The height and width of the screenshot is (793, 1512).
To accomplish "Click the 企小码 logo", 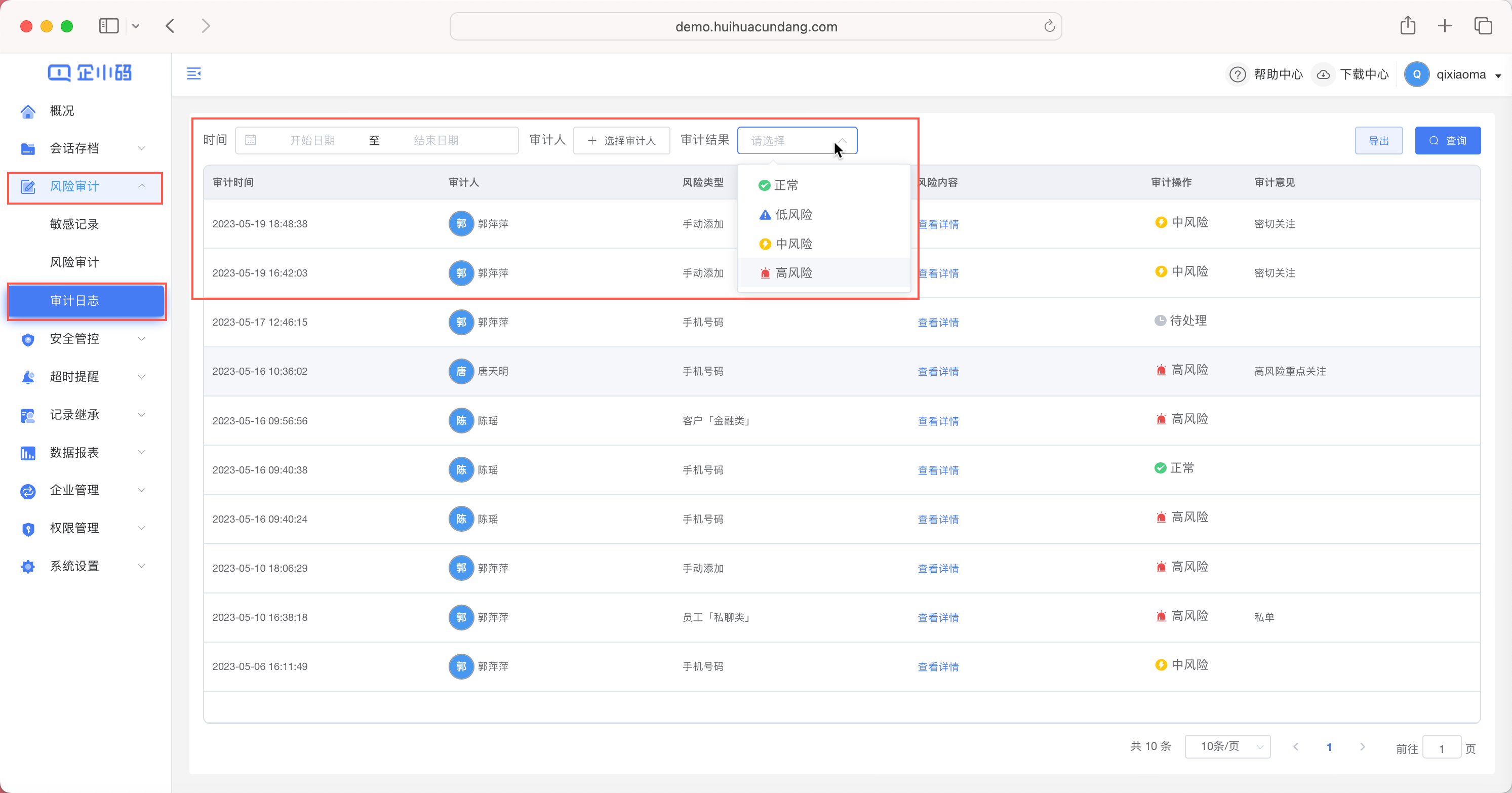I will point(90,73).
